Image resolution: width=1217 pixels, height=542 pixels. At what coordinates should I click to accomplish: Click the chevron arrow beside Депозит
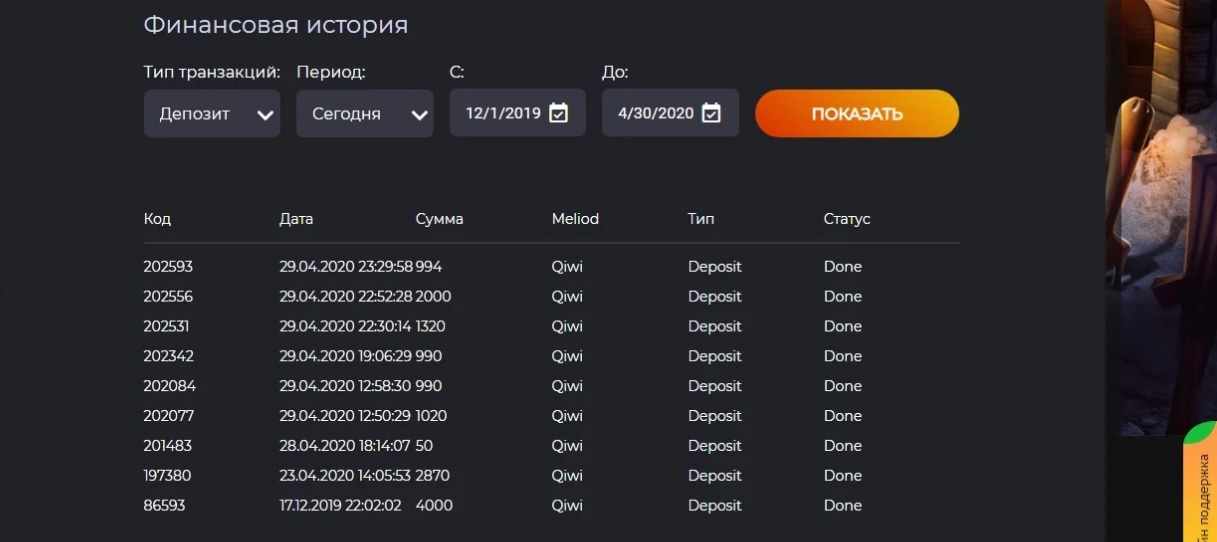pos(265,115)
